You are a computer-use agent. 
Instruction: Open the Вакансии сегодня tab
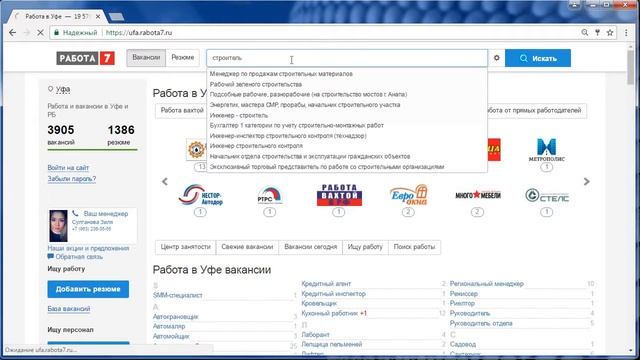click(310, 247)
